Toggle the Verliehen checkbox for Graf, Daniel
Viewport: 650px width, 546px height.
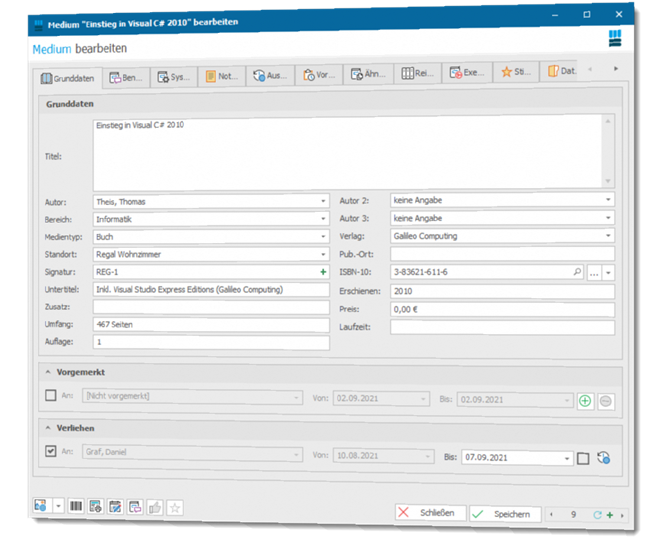pos(51,451)
